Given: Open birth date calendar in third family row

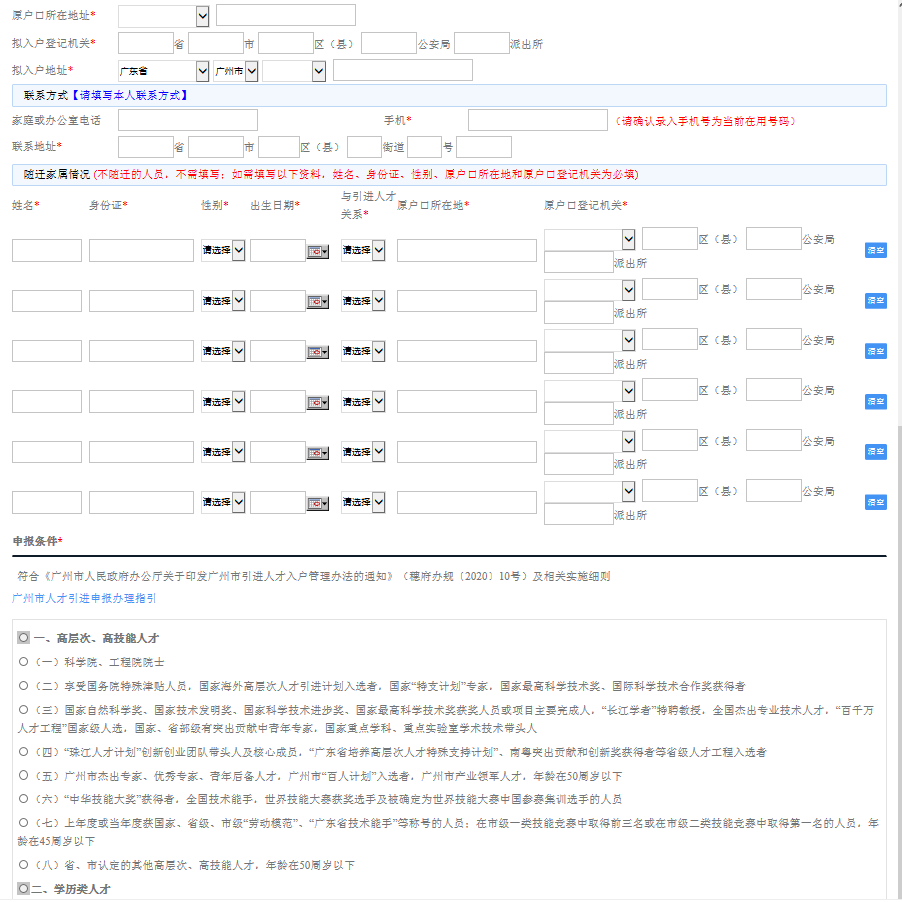Looking at the screenshot, I should point(318,352).
